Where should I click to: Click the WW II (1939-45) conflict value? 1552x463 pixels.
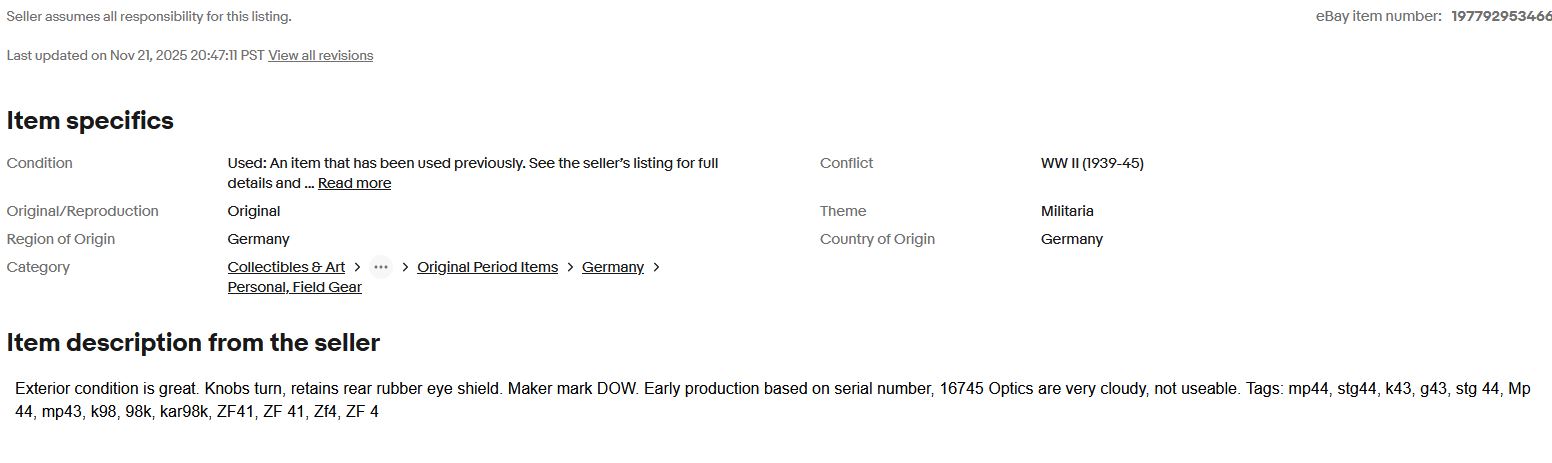1092,163
